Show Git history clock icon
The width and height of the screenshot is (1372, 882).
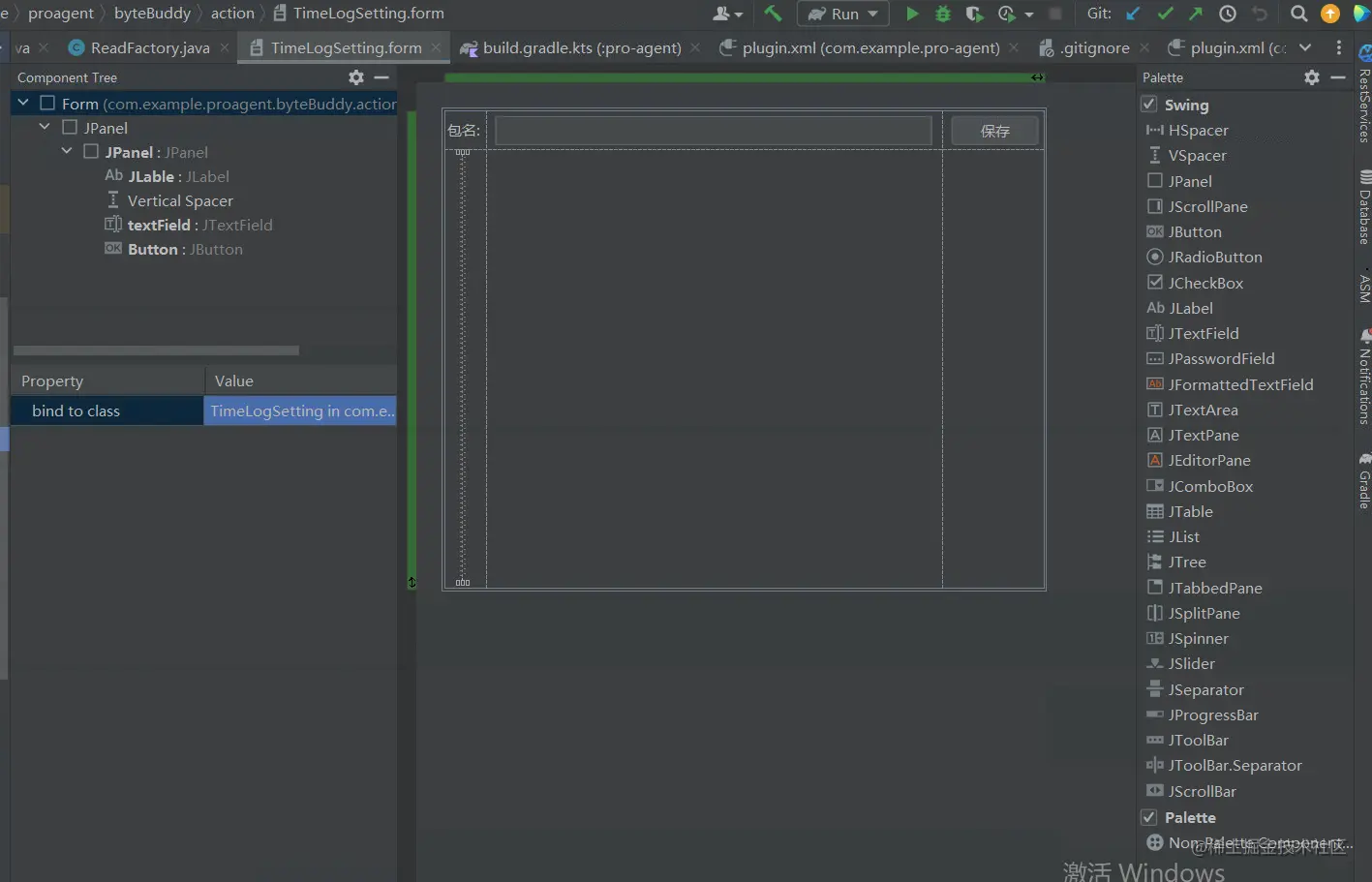pyautogui.click(x=1228, y=14)
